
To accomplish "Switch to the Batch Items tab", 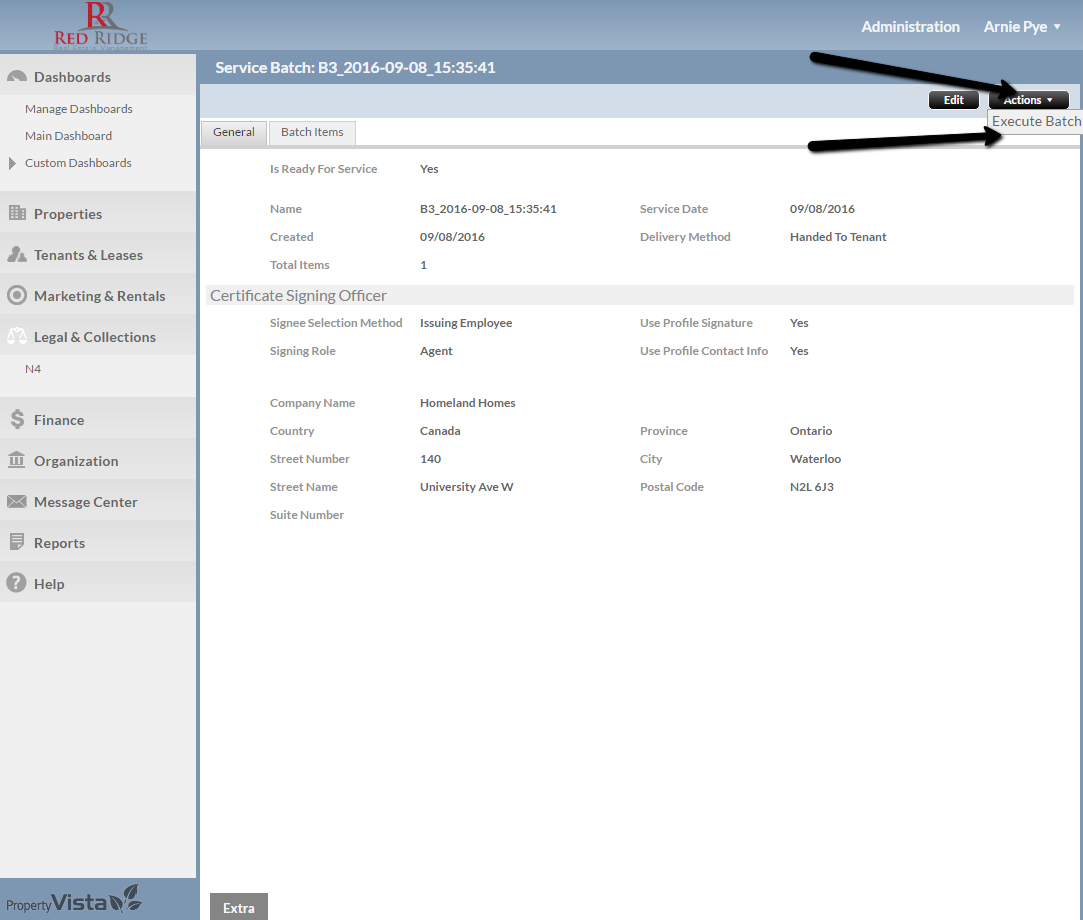I will click(312, 132).
